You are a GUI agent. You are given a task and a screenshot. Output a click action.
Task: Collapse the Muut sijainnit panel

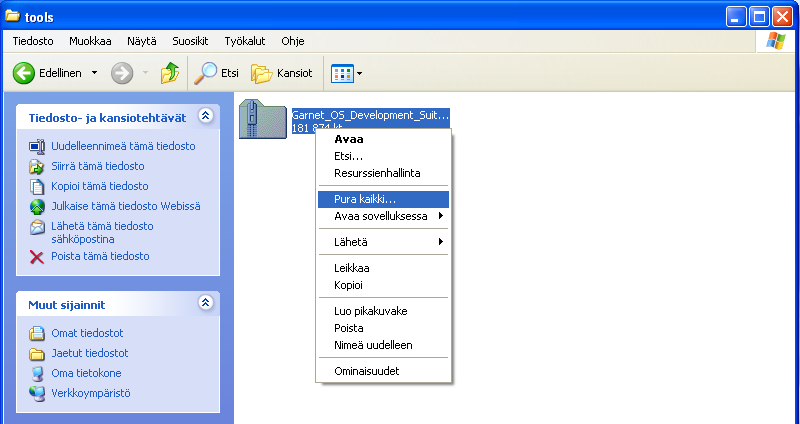206,303
